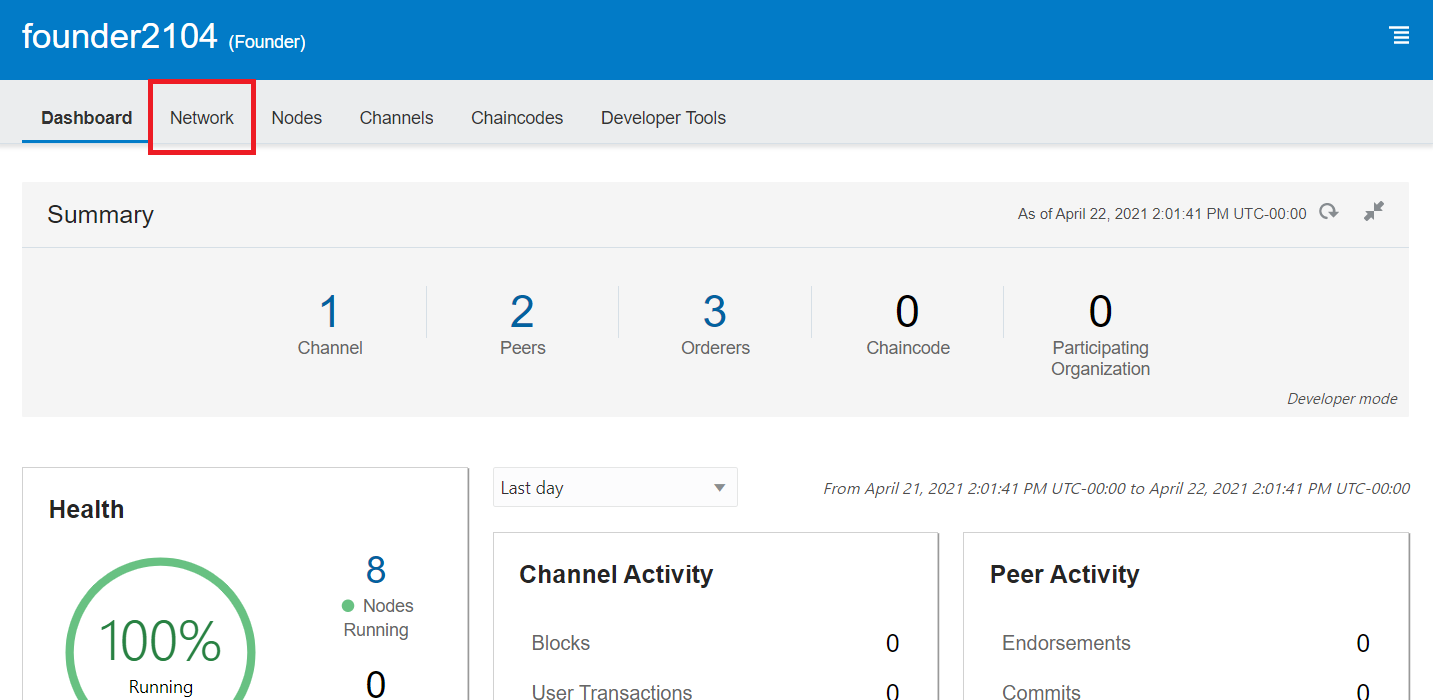Screen dimensions: 1433x700
Task: Open the Dashboard tab
Action: (x=86, y=118)
